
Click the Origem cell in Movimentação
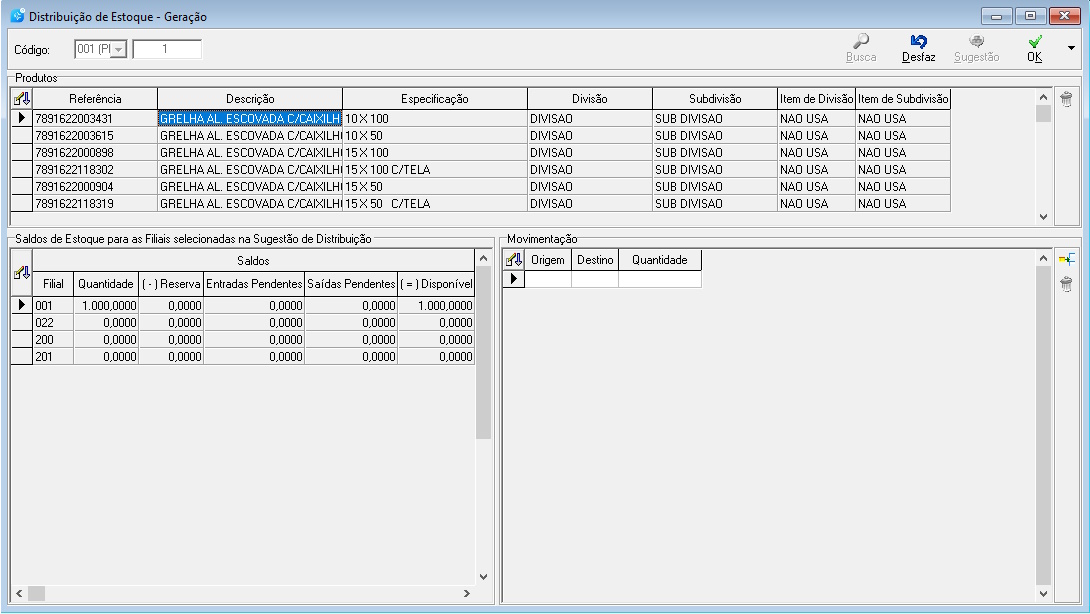point(548,280)
